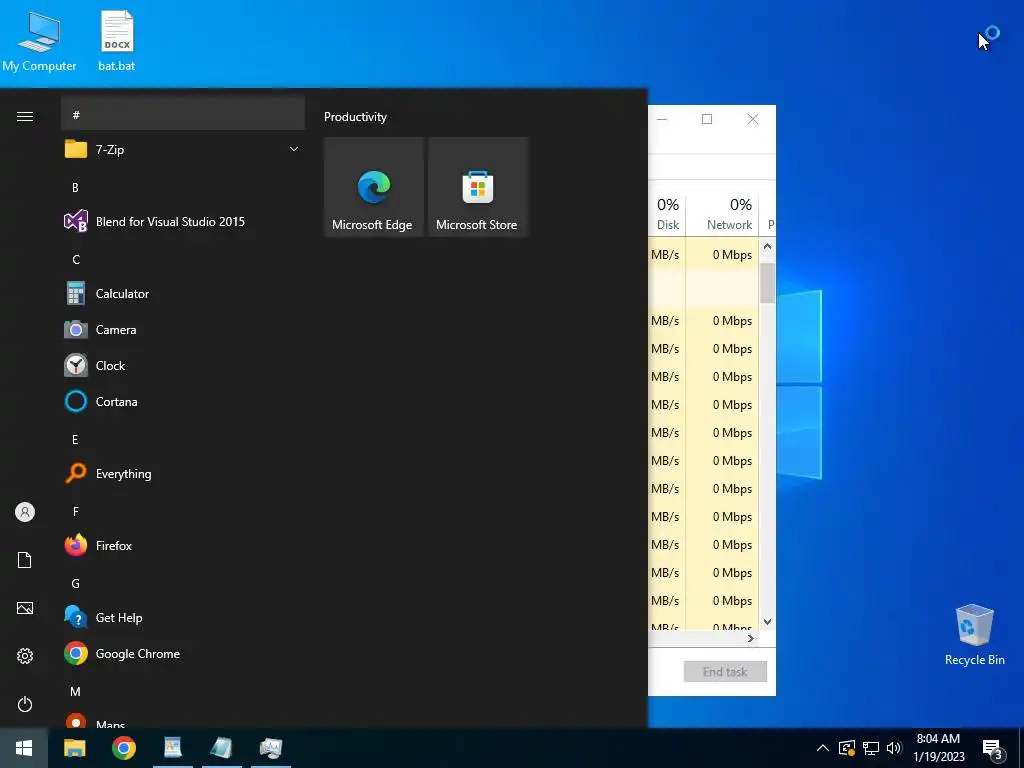Open Google Chrome from the taskbar
Viewport: 1024px width, 768px height.
click(x=123, y=748)
